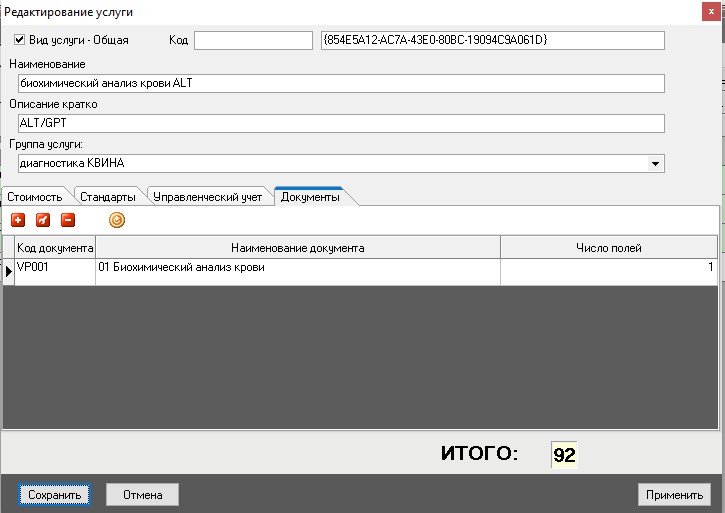Open the Управленческий учет tab

(208, 197)
